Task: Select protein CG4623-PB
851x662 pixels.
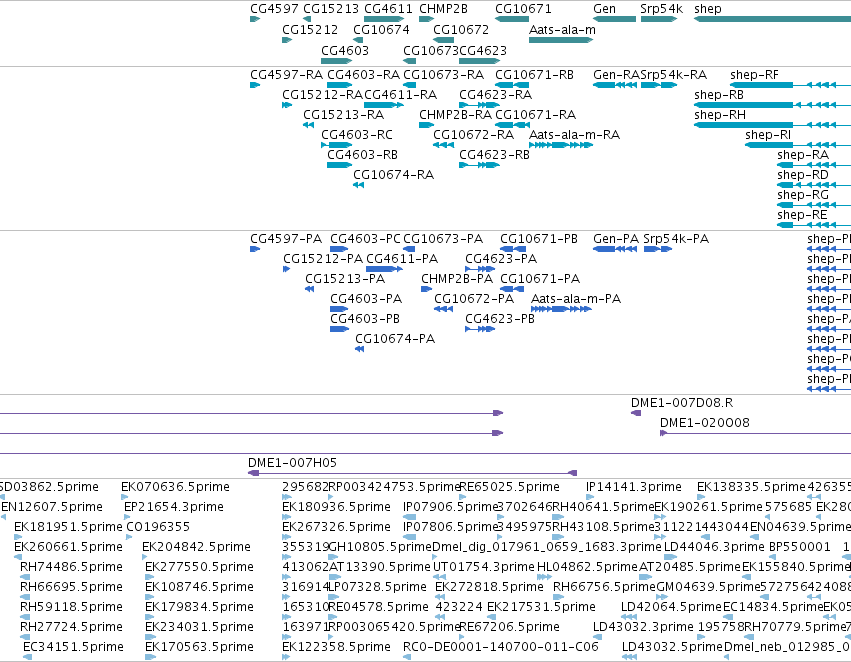Action: pos(480,330)
